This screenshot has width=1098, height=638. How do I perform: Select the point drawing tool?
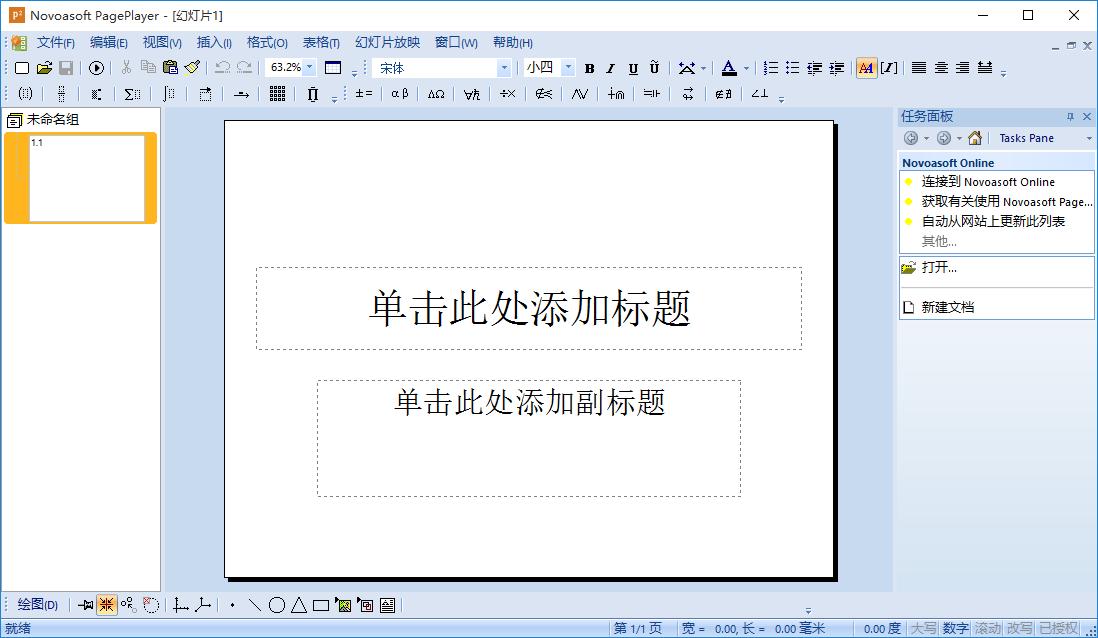click(x=232, y=605)
